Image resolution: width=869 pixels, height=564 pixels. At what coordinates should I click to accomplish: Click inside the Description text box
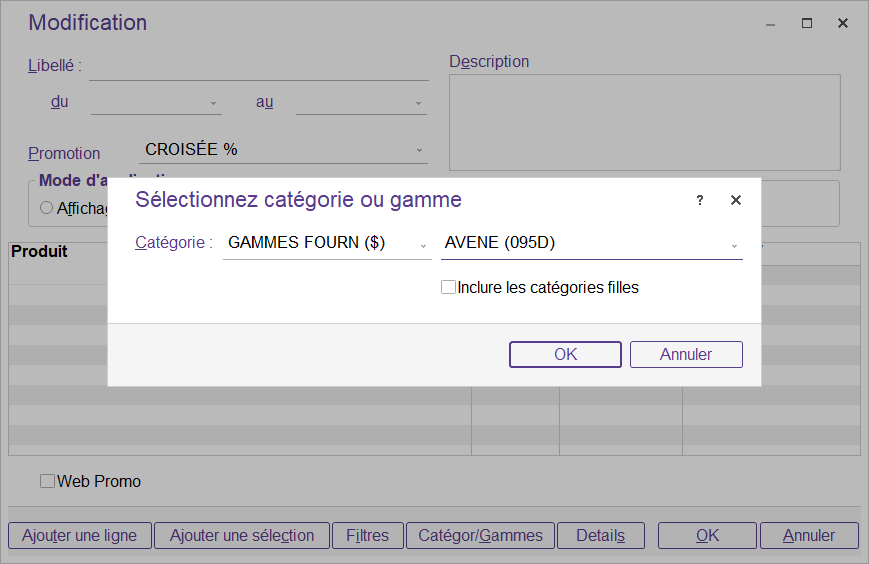click(x=644, y=122)
